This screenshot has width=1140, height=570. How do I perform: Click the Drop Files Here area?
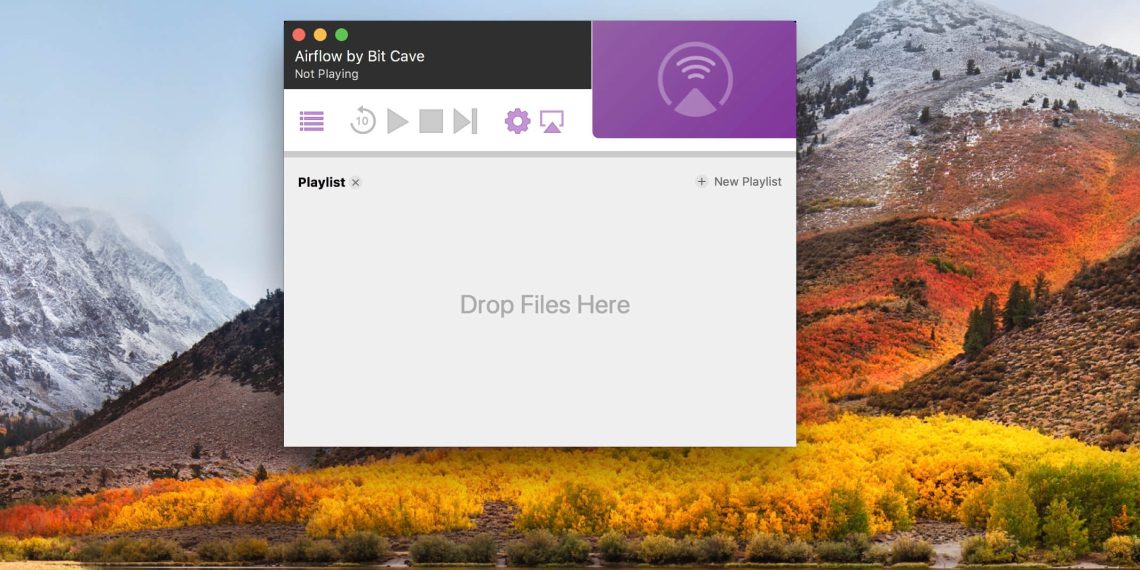(x=545, y=305)
